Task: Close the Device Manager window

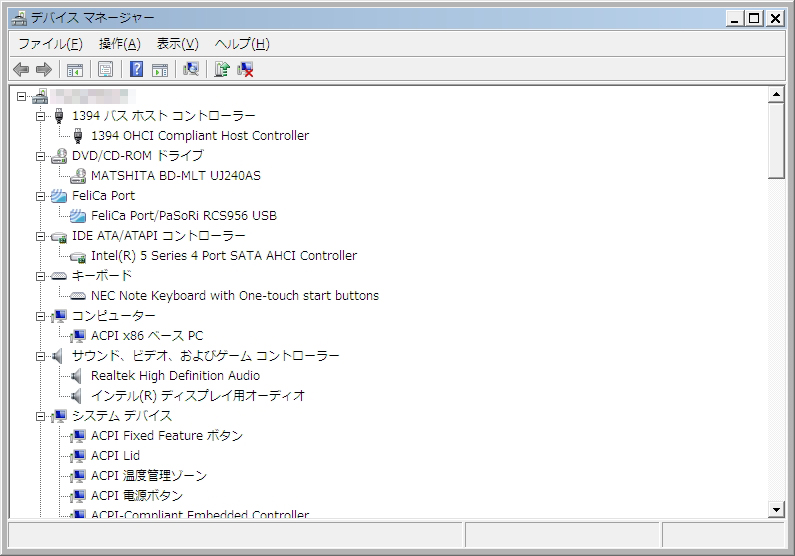Action: [775, 19]
